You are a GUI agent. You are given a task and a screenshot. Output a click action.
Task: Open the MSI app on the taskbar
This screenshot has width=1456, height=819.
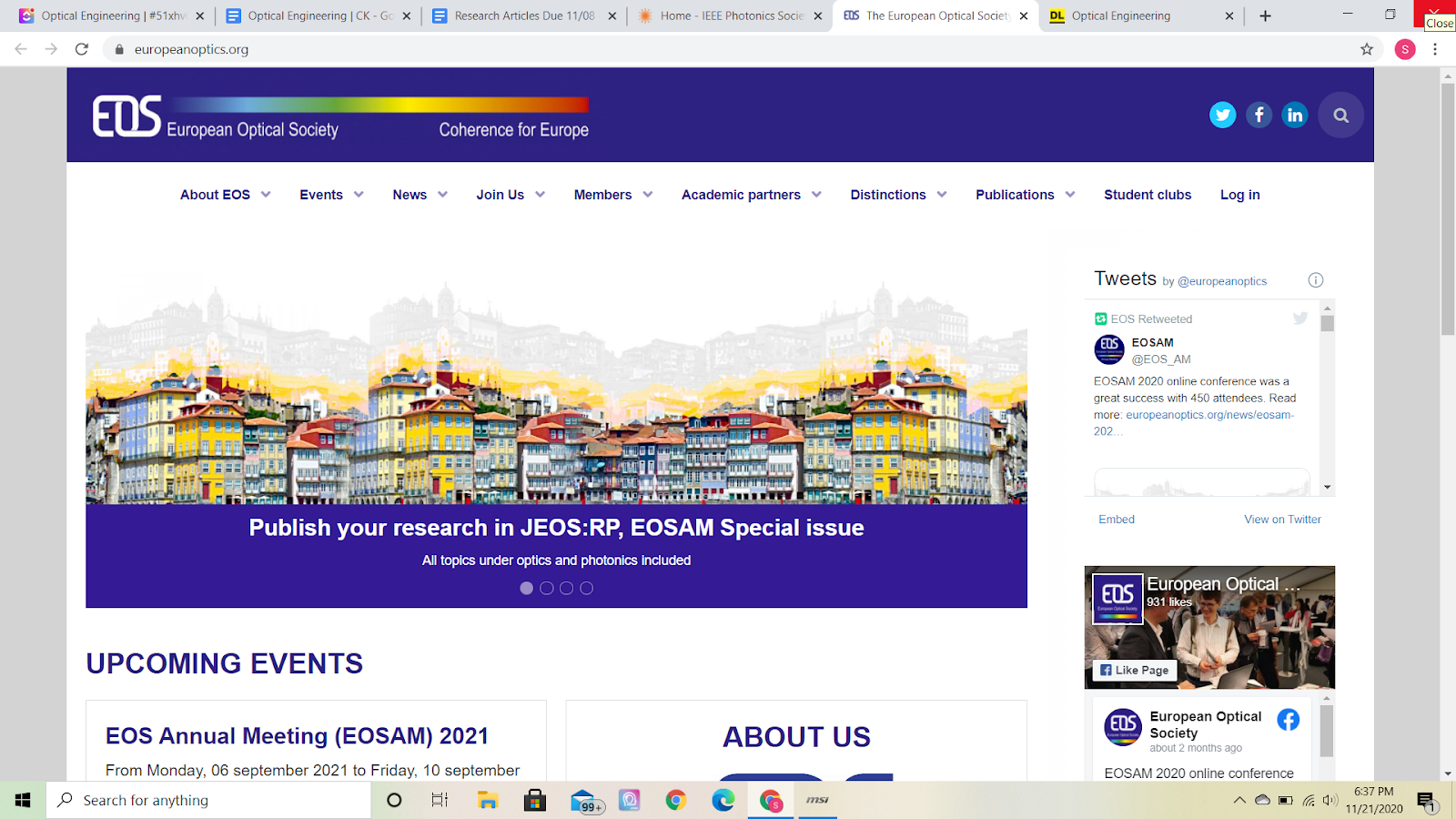(817, 800)
